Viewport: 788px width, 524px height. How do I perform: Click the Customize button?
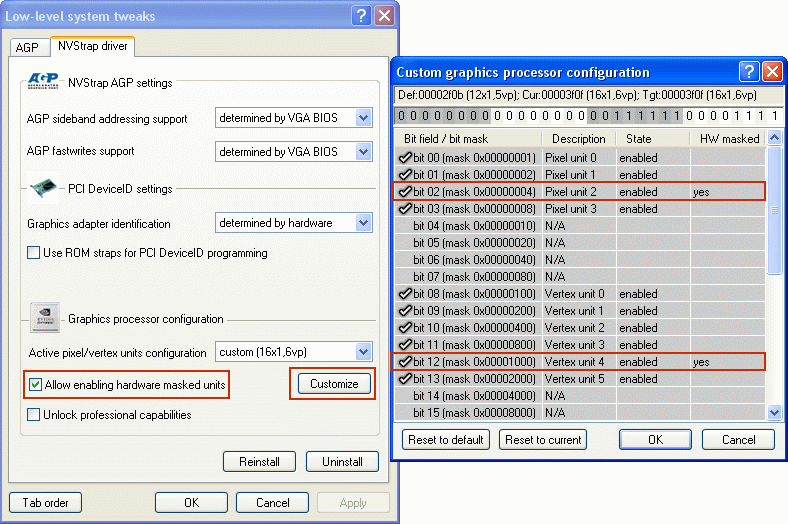(x=334, y=384)
